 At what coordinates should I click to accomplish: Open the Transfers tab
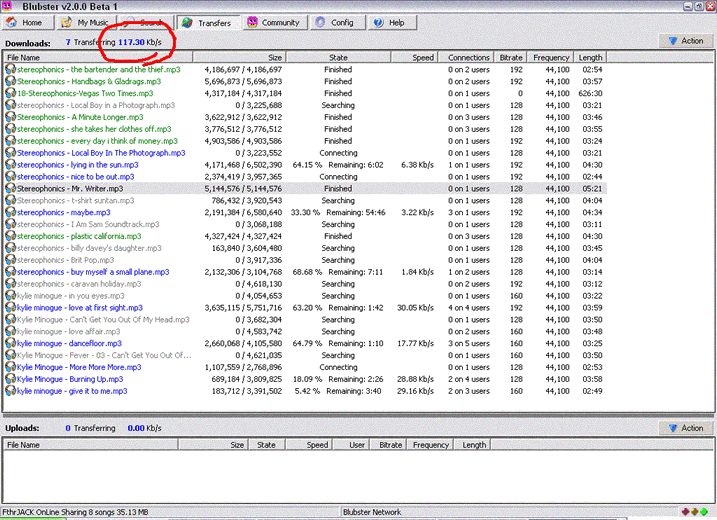(208, 22)
